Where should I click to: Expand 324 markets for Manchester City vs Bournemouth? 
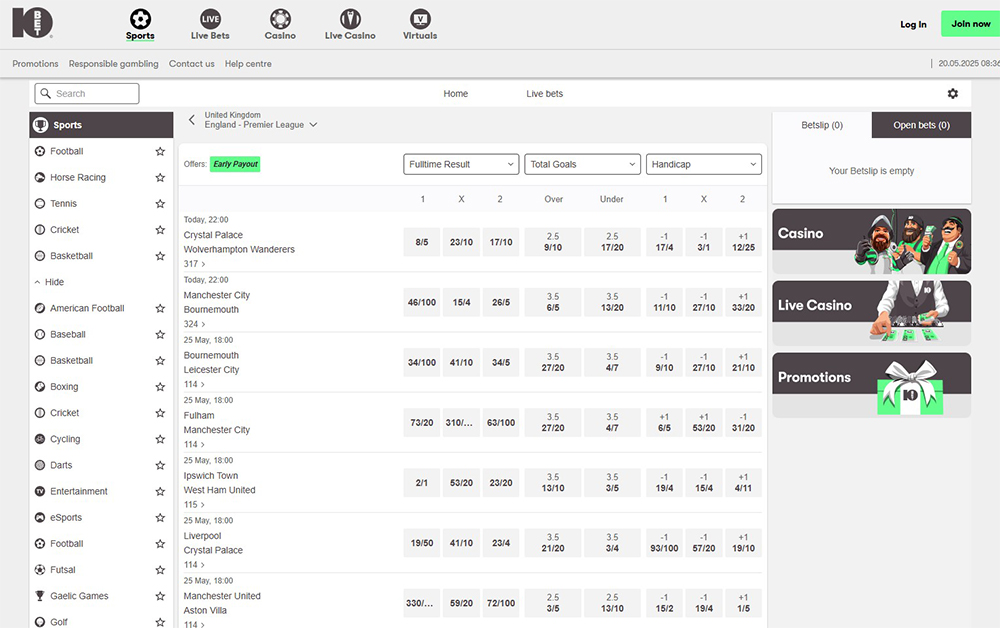point(195,324)
